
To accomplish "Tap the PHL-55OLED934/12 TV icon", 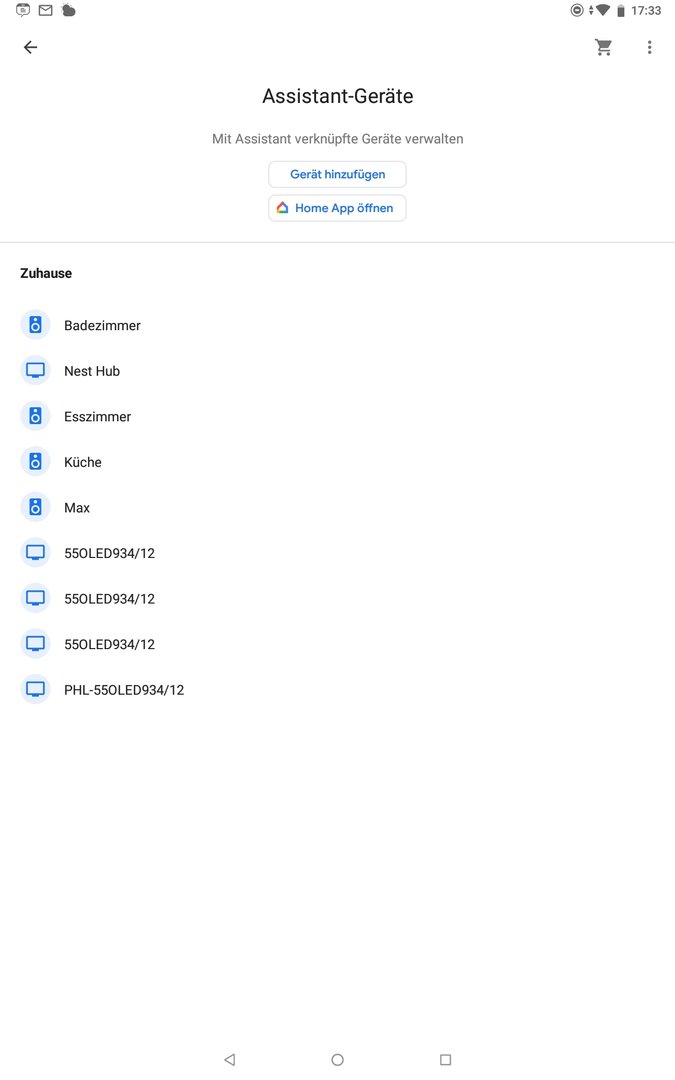I will pyautogui.click(x=35, y=689).
